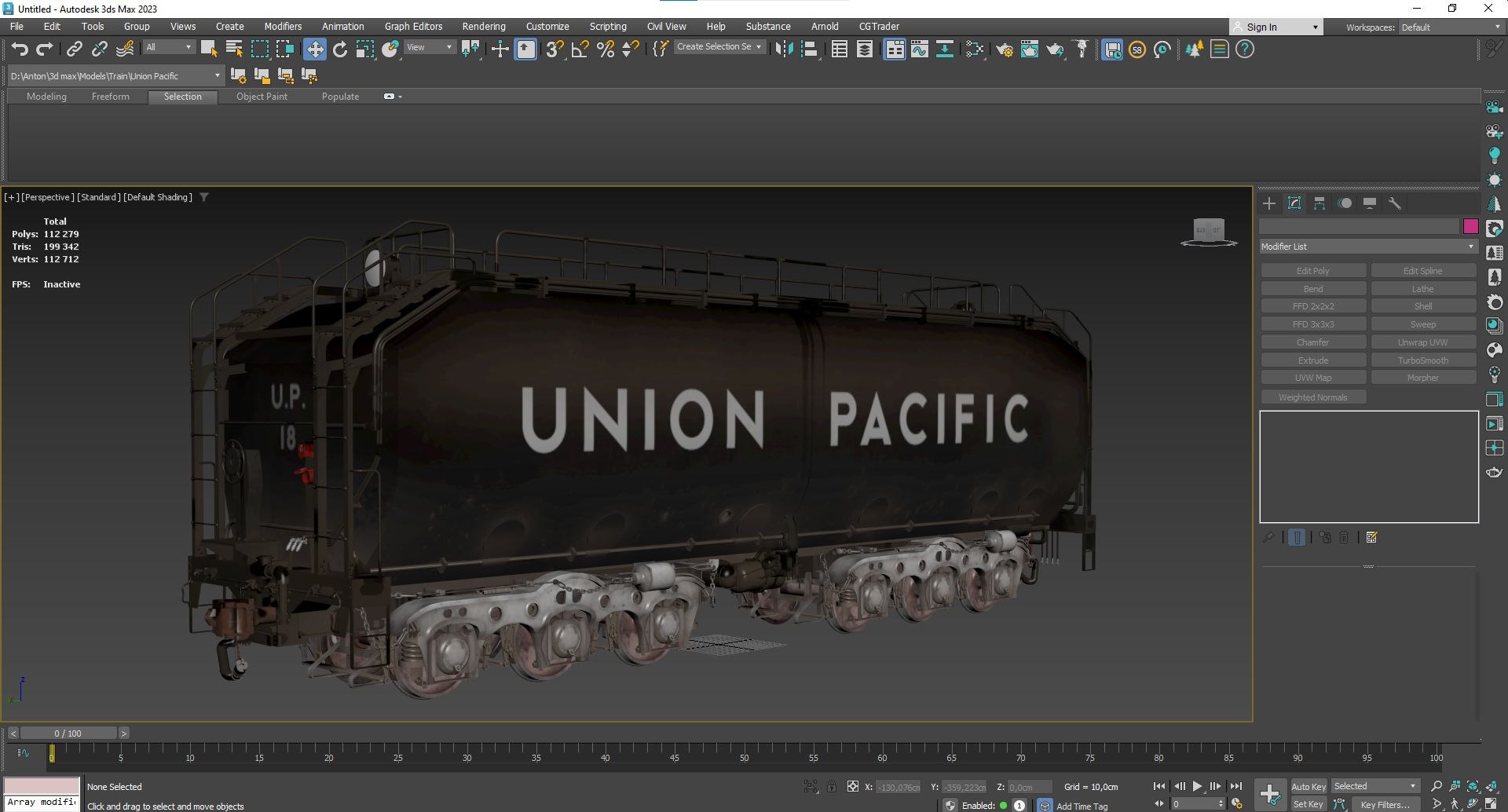The image size is (1508, 812).
Task: Choose the Select and Scale tool
Action: (365, 49)
